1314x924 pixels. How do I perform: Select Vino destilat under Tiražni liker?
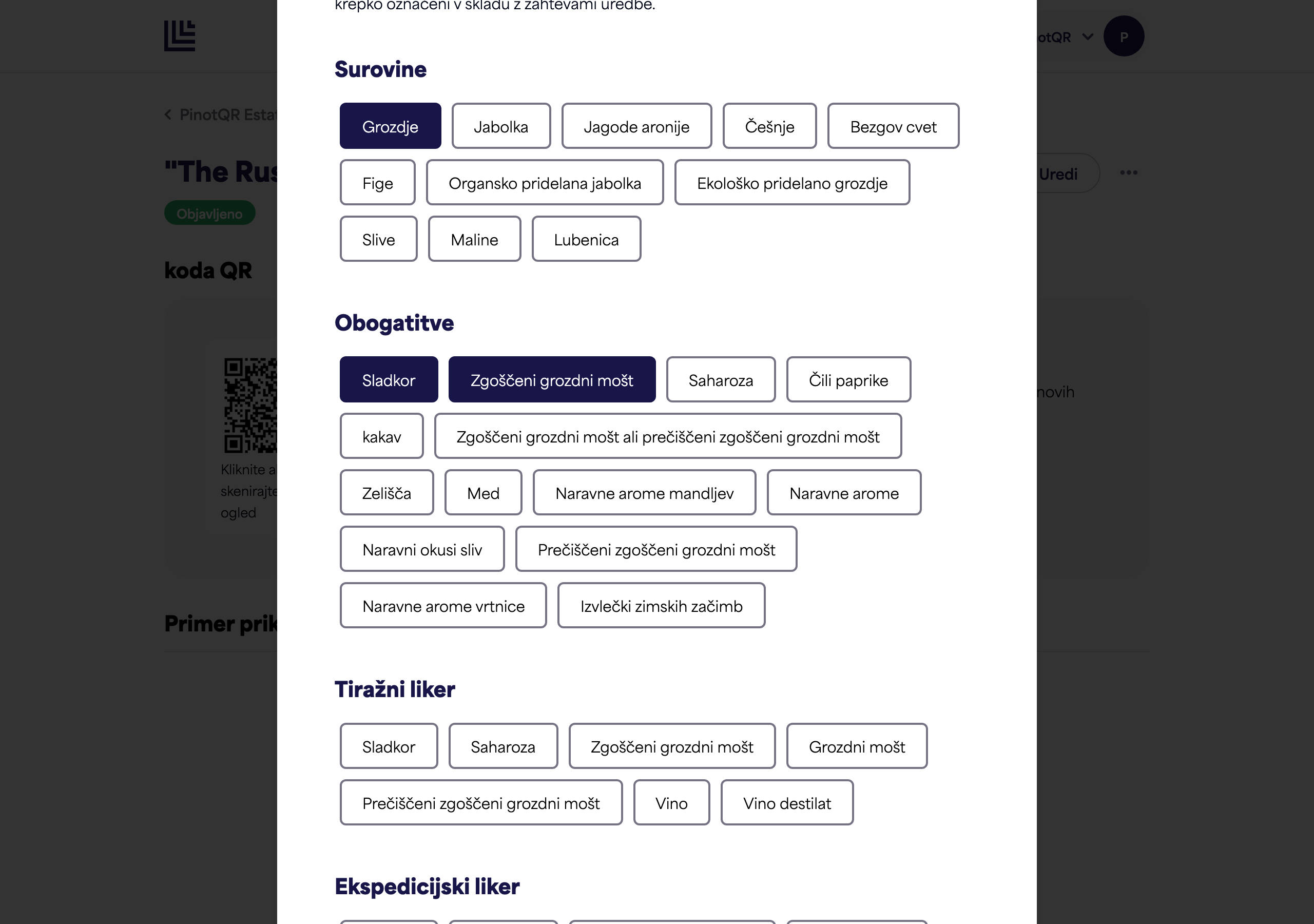click(x=787, y=803)
